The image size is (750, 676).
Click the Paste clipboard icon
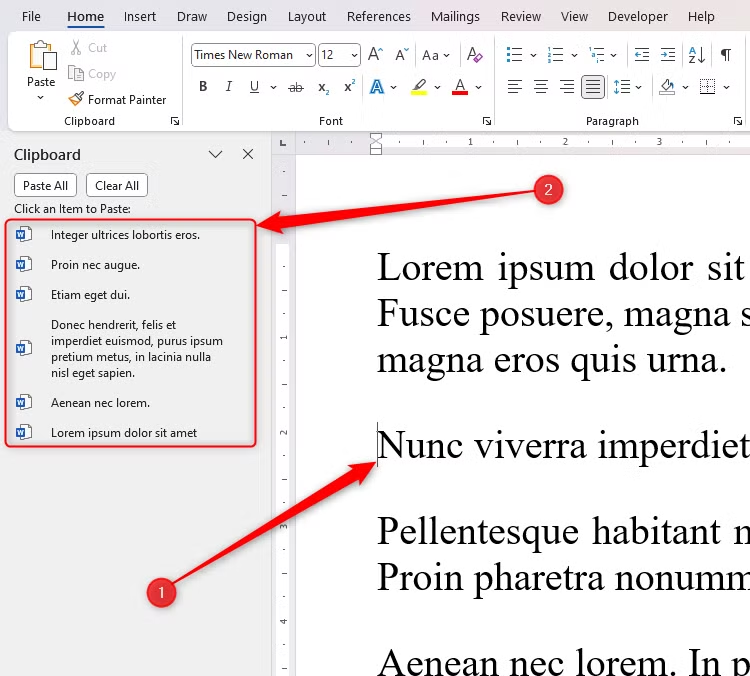pyautogui.click(x=43, y=55)
